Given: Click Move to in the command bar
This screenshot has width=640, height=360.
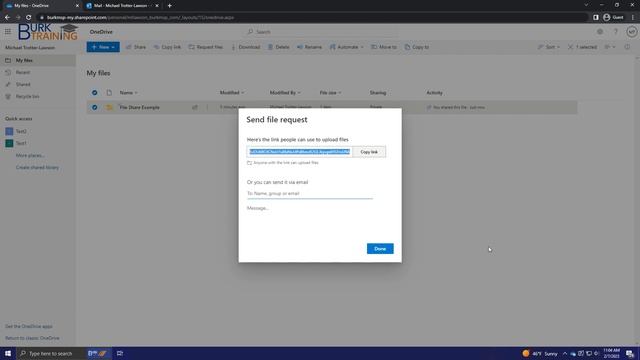Looking at the screenshot, I should pos(384,47).
